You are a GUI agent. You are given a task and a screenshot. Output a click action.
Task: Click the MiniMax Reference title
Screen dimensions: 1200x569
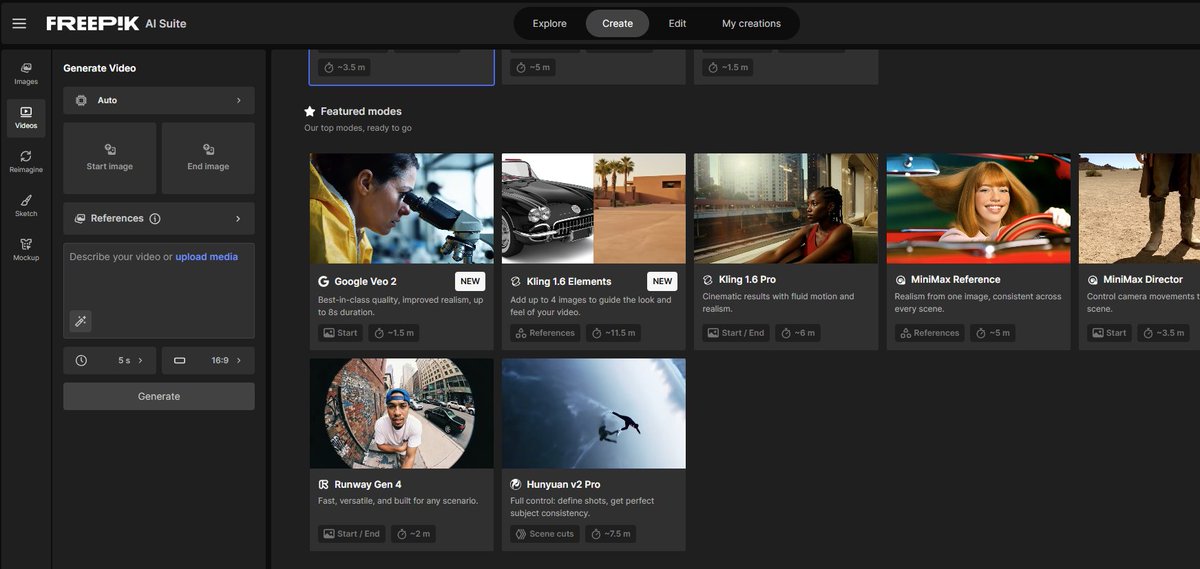955,280
